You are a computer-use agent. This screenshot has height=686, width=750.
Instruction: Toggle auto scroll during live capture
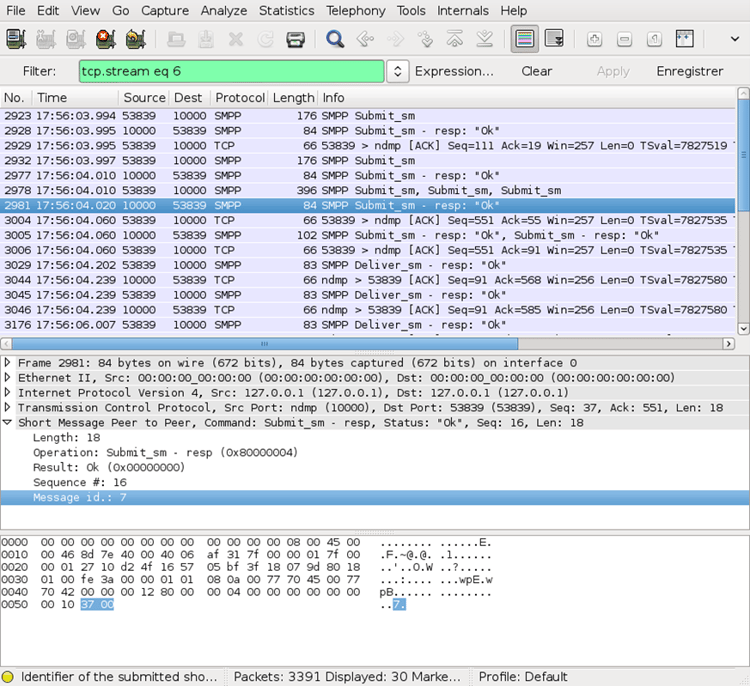(x=554, y=40)
